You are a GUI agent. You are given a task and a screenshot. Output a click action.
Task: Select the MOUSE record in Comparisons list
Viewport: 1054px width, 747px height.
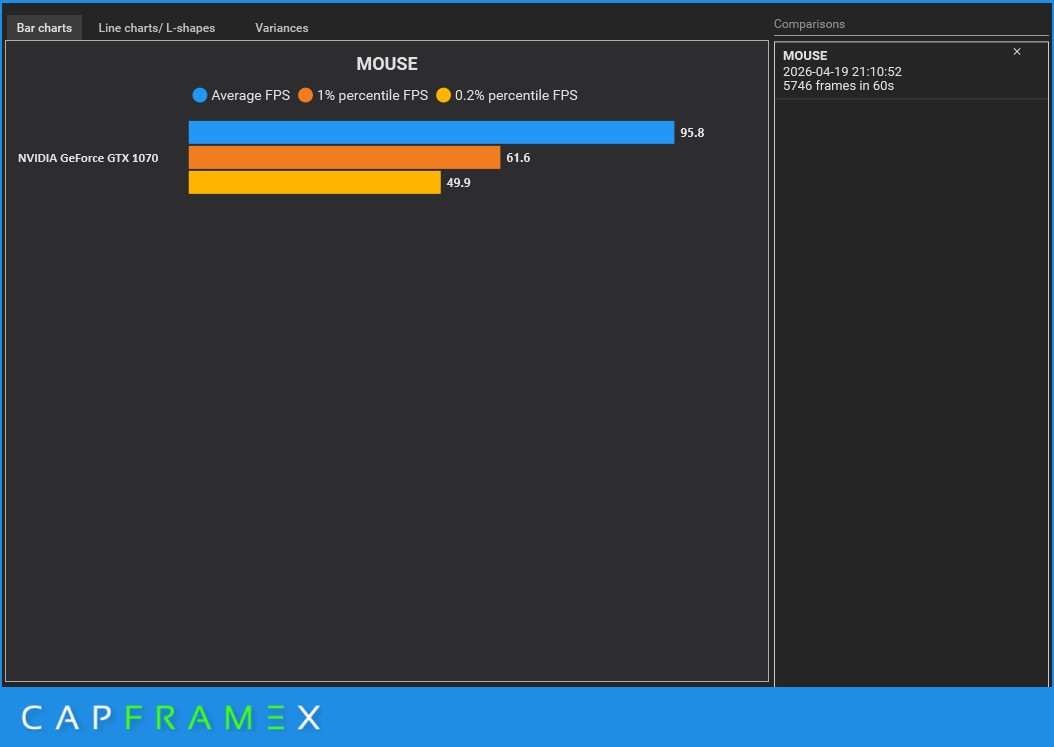(x=911, y=71)
